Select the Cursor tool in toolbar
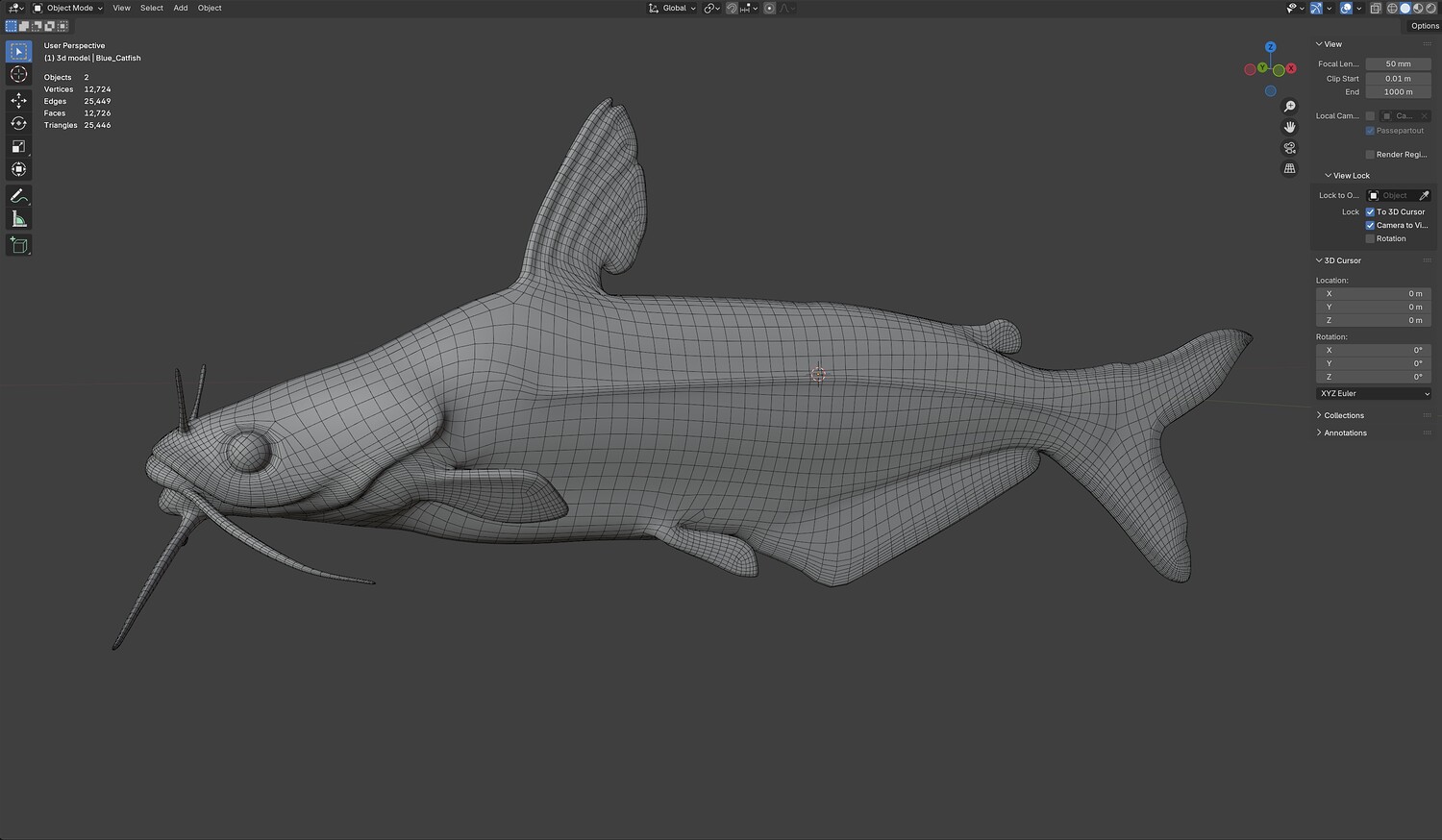 coord(18,75)
